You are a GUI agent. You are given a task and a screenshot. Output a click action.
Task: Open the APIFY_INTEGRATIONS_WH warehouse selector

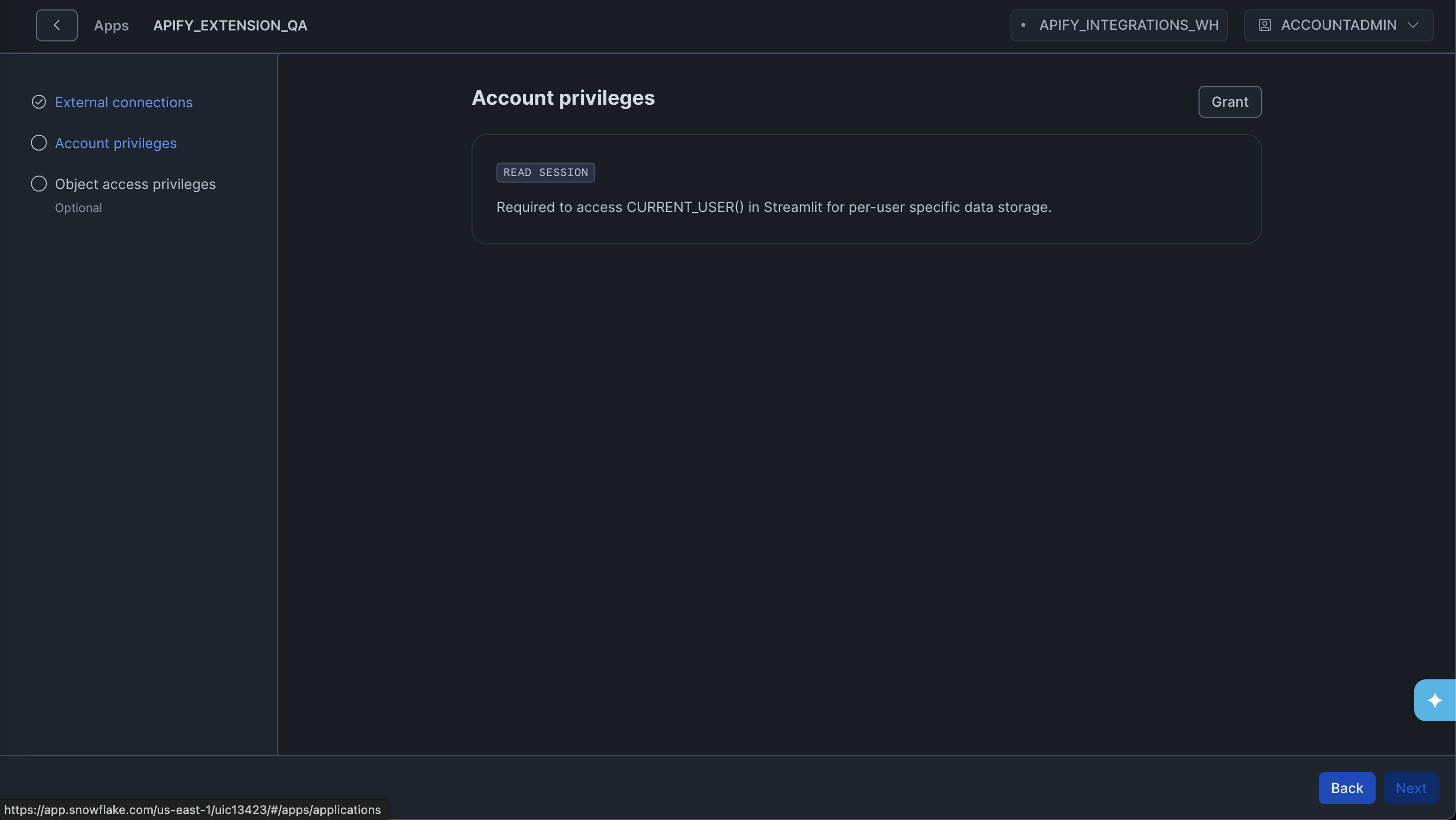[1119, 25]
